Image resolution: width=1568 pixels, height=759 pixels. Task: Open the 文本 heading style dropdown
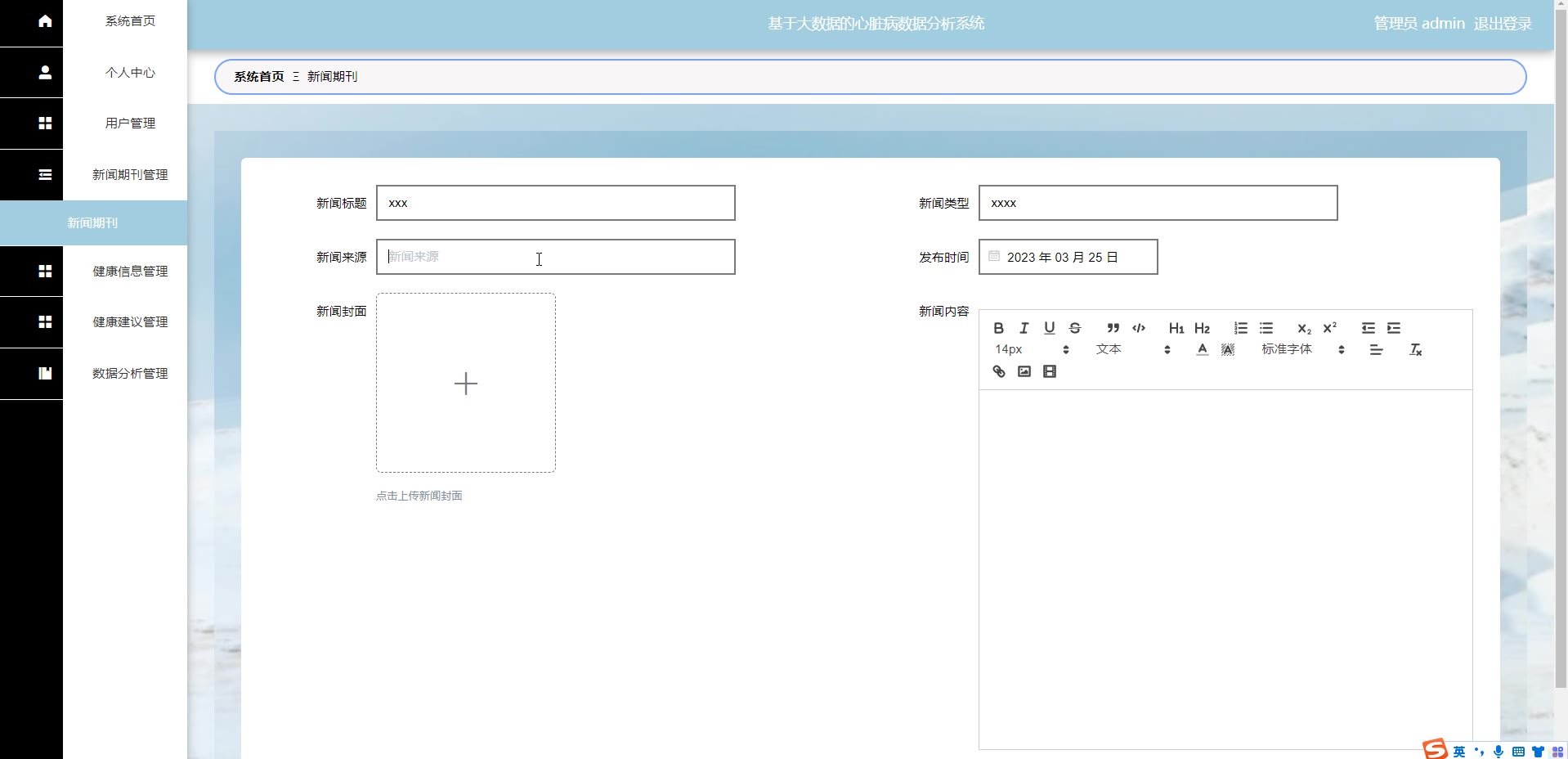1133,350
